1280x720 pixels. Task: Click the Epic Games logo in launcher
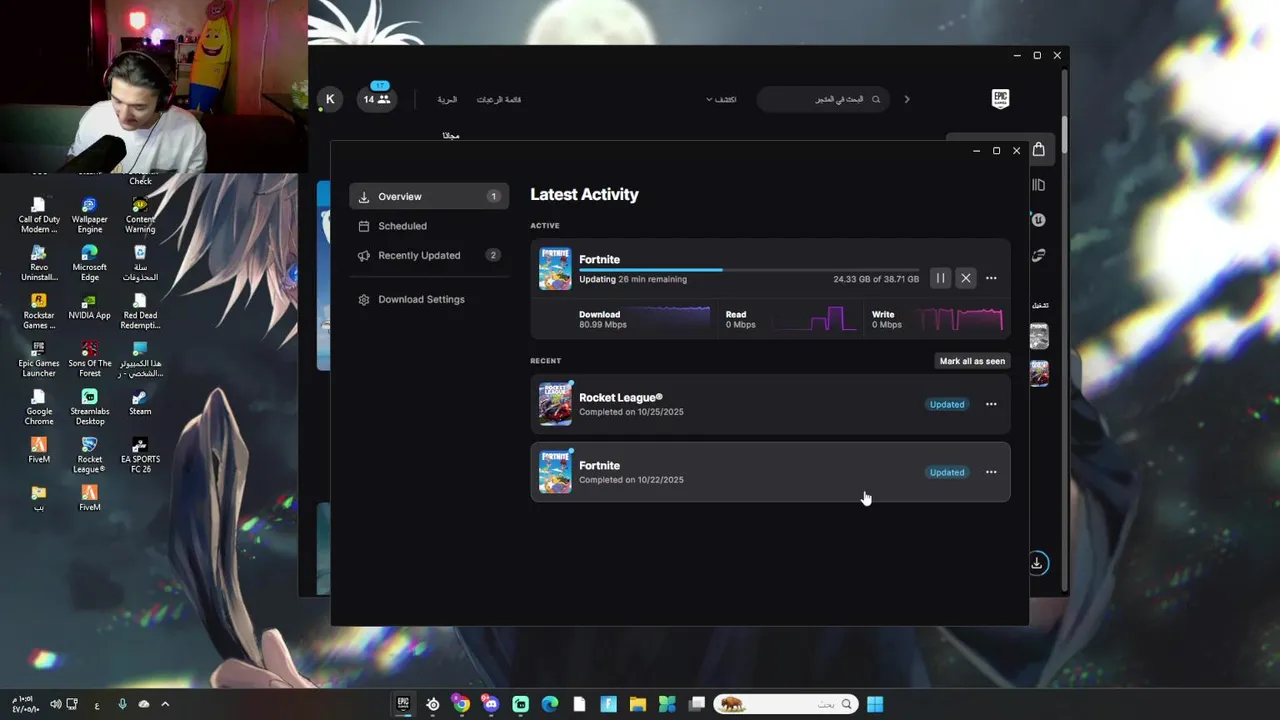pyautogui.click(x=1000, y=99)
